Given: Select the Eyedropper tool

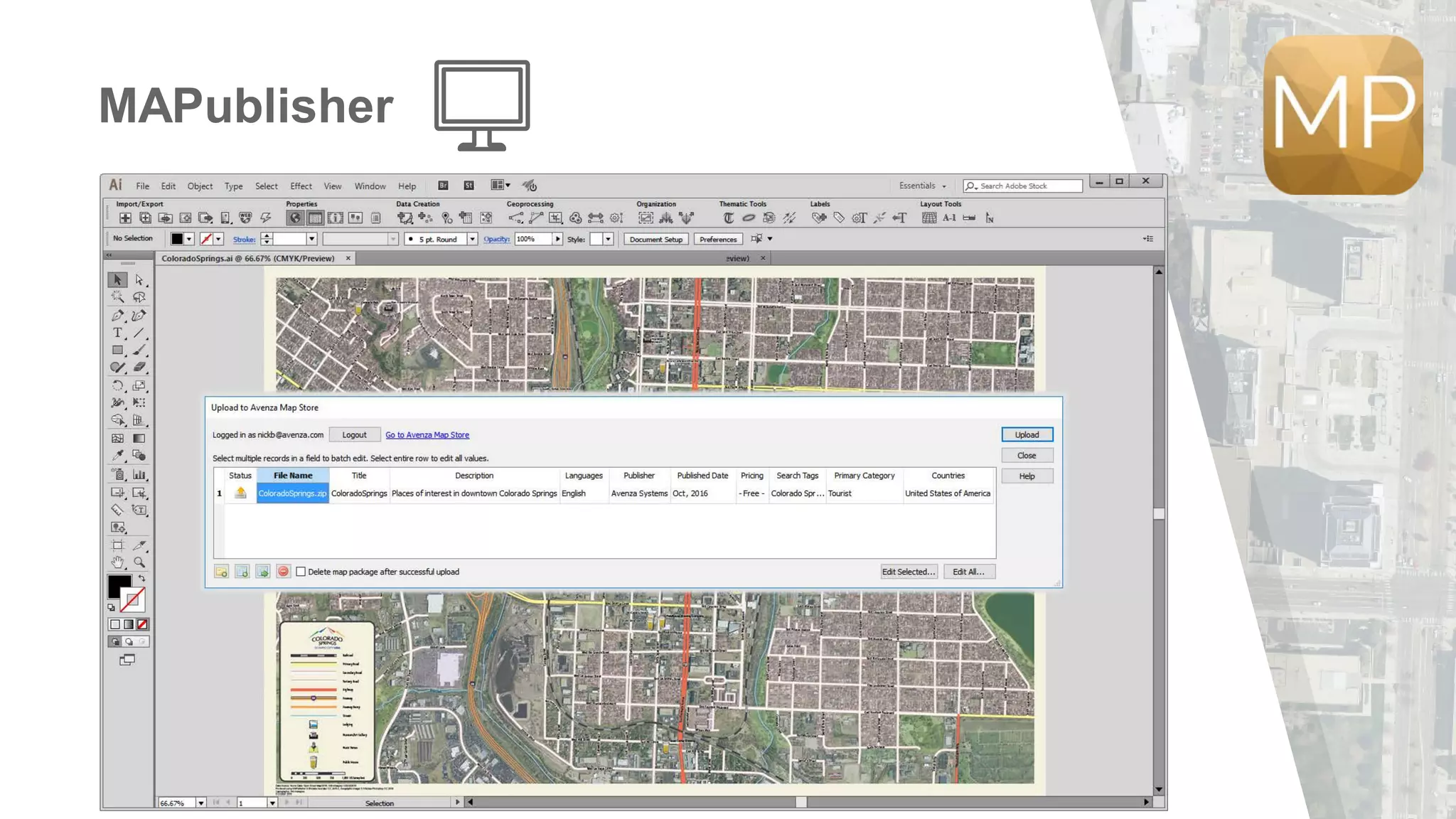Looking at the screenshot, I should (x=117, y=456).
